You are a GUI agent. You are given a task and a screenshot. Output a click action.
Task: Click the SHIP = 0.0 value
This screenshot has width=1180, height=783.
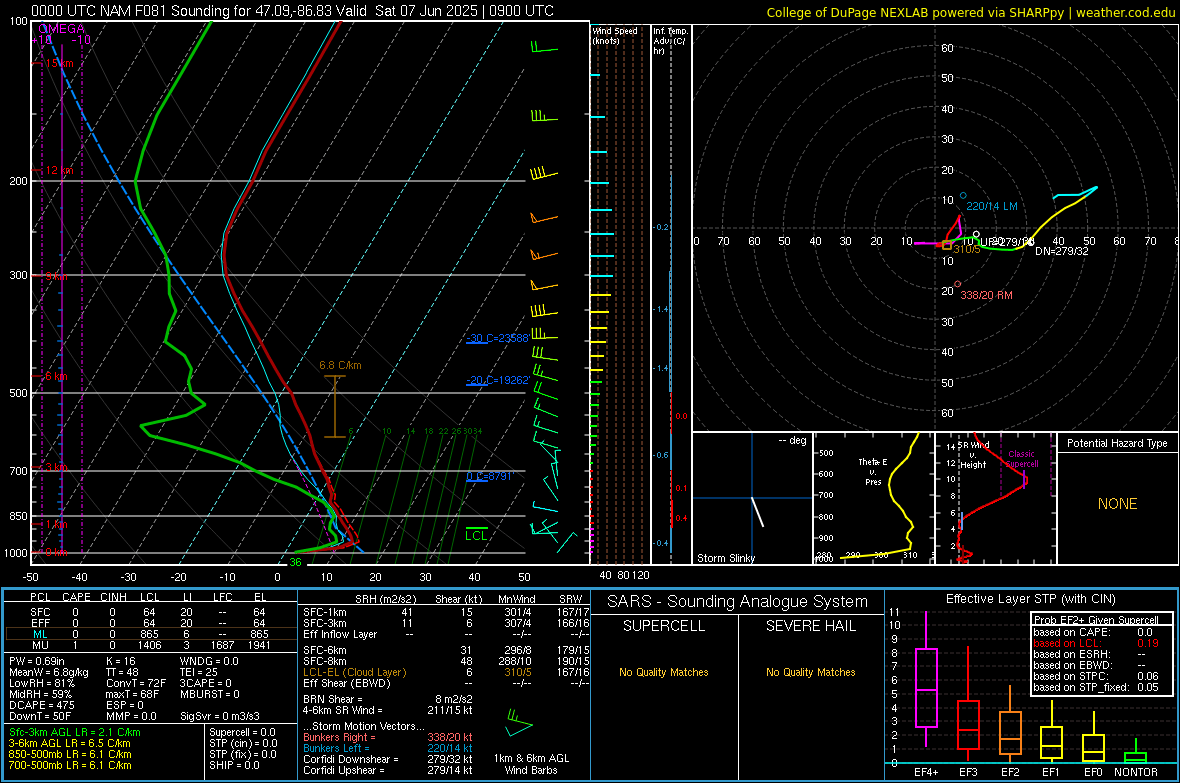(234, 765)
